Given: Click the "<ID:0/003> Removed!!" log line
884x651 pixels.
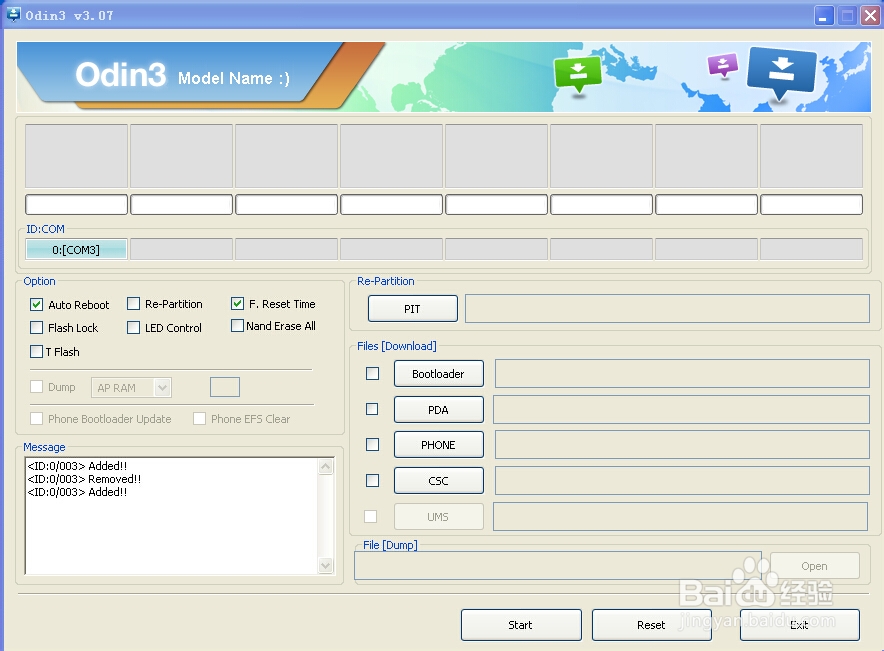Looking at the screenshot, I should (84, 479).
